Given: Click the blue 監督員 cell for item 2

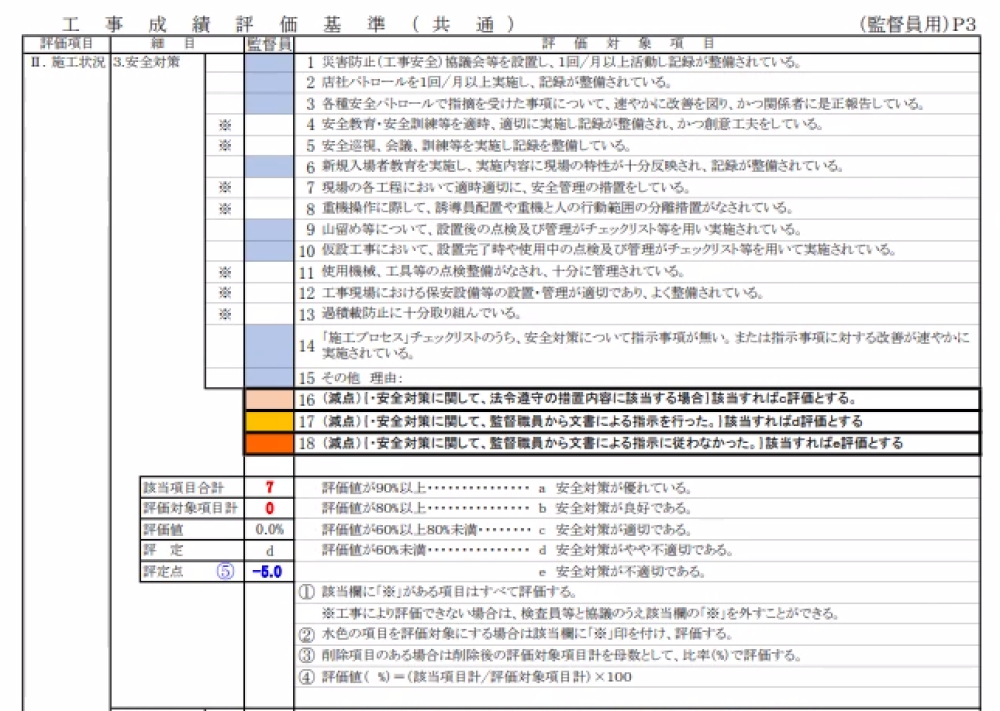Looking at the screenshot, I should (269, 83).
